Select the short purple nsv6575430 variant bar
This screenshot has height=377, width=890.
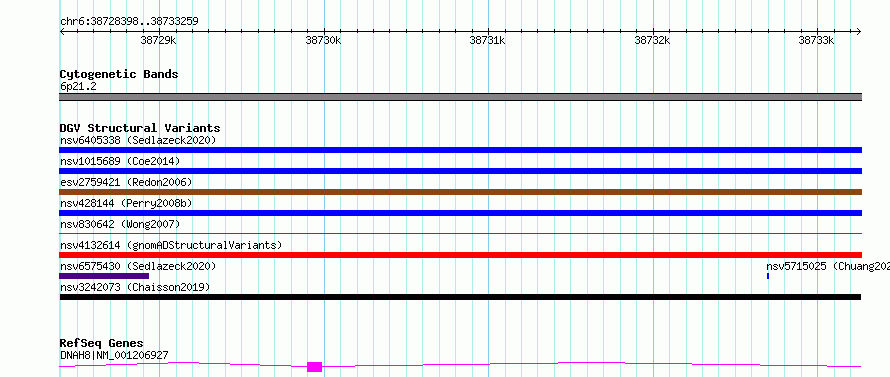tap(104, 276)
